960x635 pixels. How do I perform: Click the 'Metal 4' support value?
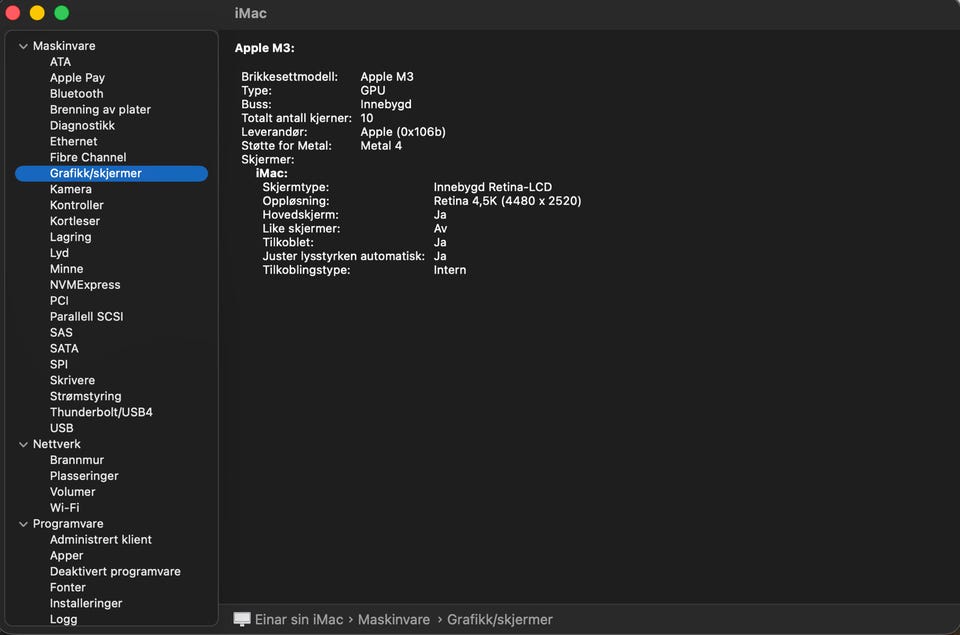click(381, 146)
